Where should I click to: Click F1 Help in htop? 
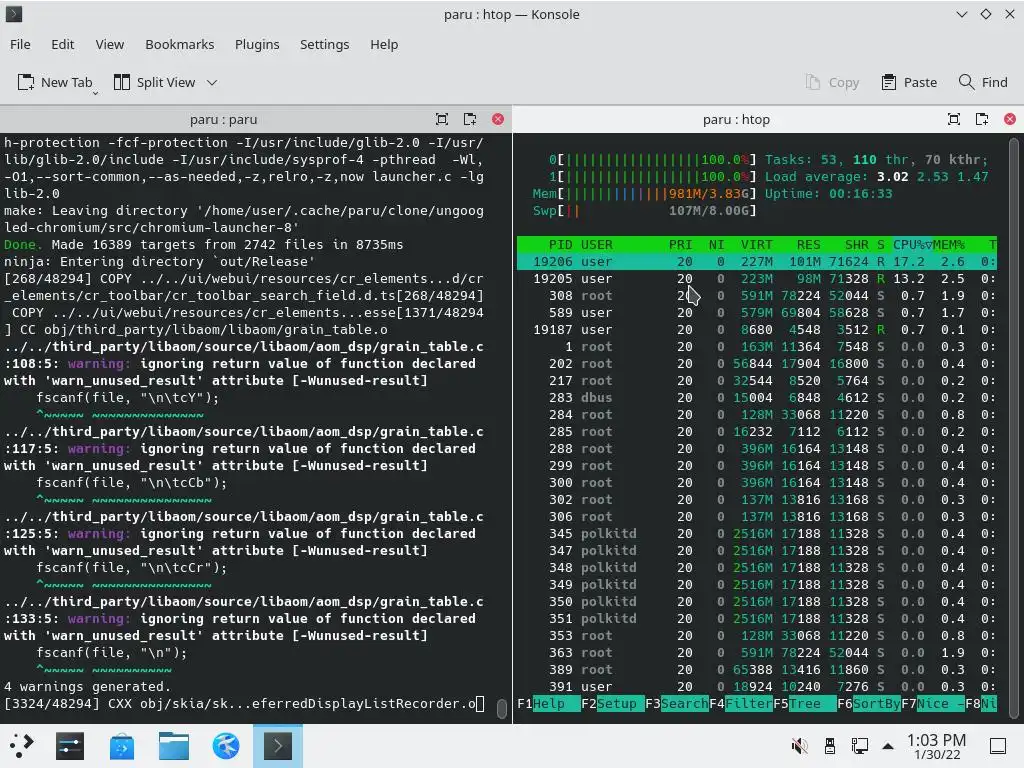548,703
